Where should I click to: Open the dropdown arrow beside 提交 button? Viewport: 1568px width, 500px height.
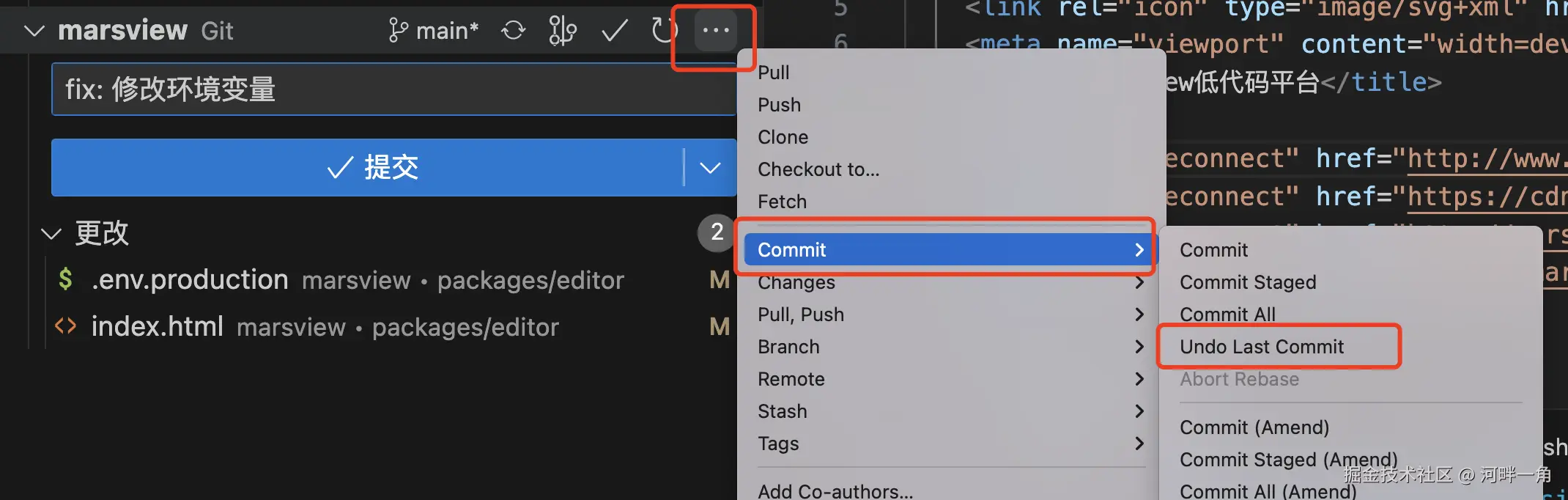[710, 168]
